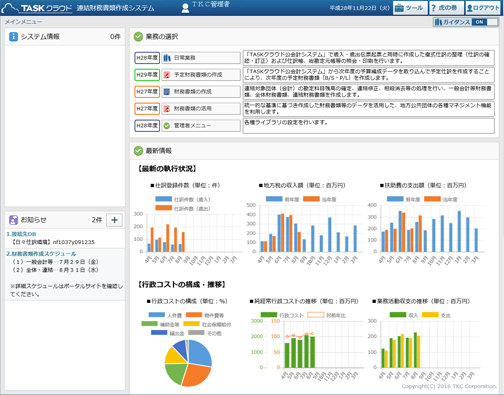The height and width of the screenshot is (395, 504).
Task: Open the 接続先DB notice link
Action: click(x=21, y=234)
